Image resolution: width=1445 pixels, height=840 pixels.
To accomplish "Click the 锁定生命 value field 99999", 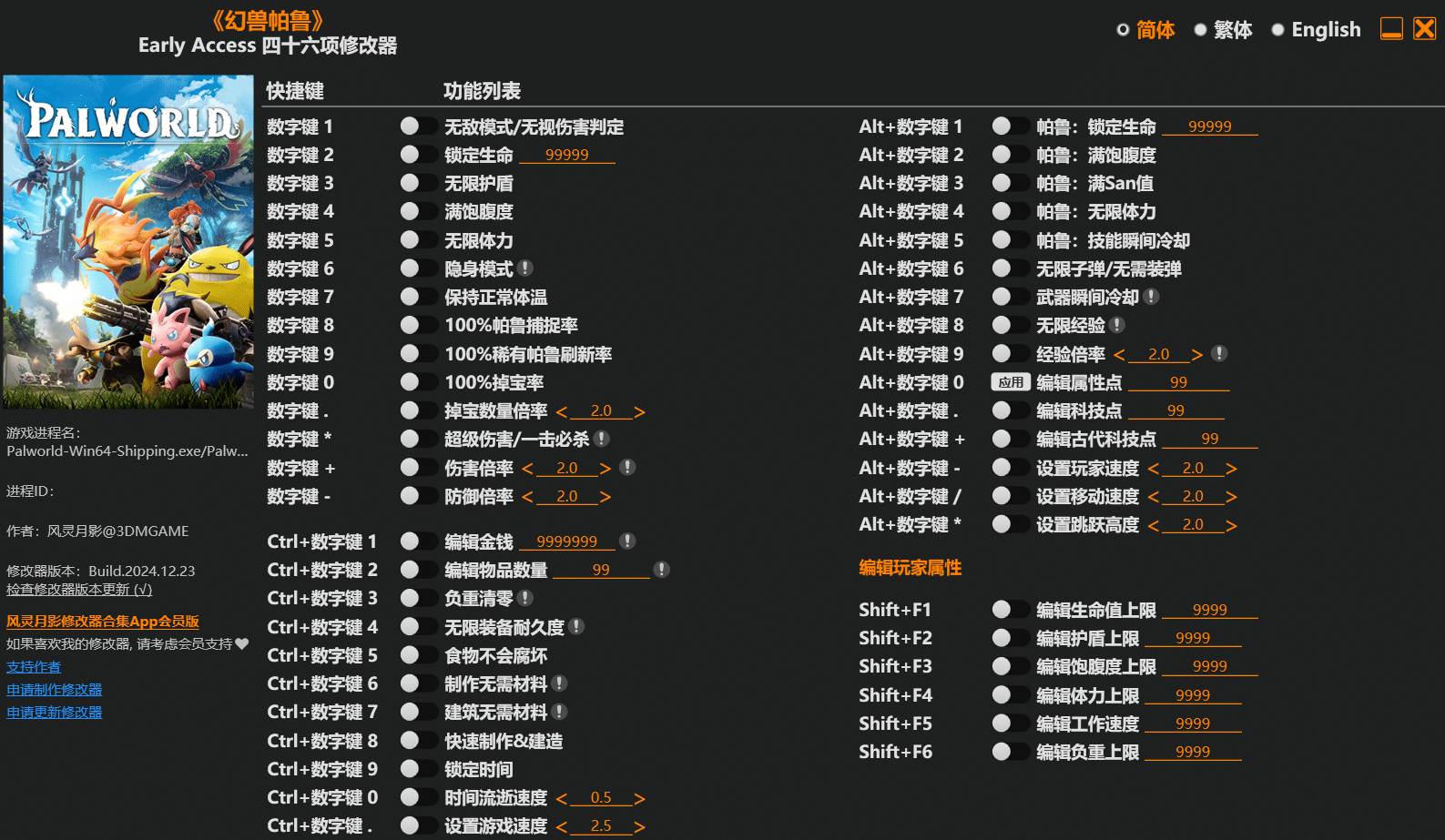I will click(566, 156).
